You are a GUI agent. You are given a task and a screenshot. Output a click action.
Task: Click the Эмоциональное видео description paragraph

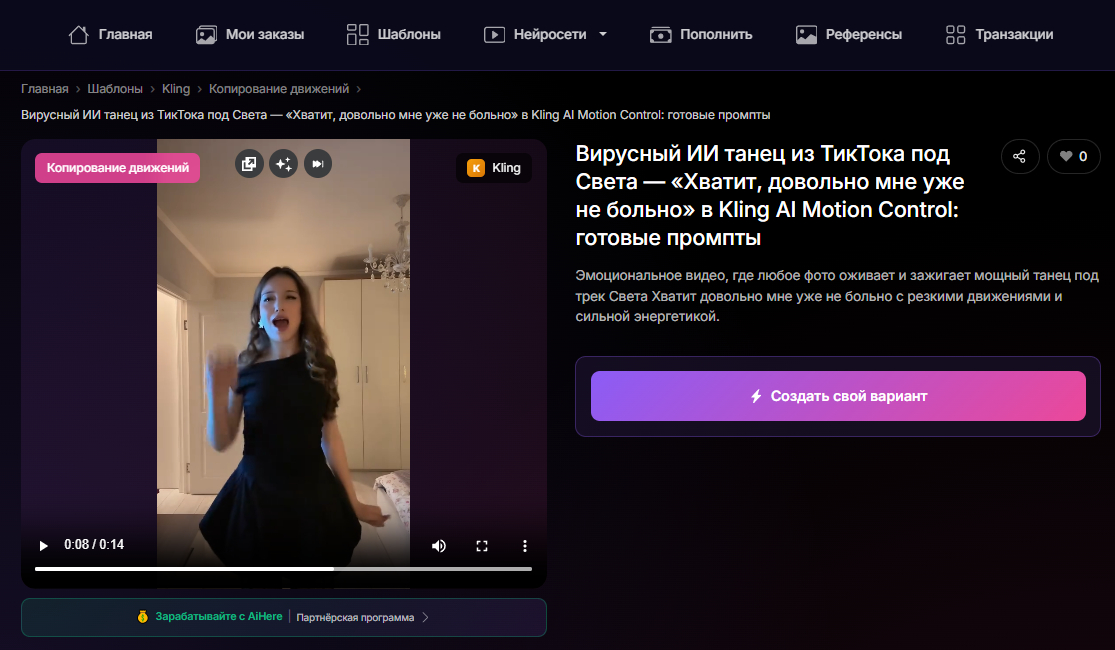point(837,296)
